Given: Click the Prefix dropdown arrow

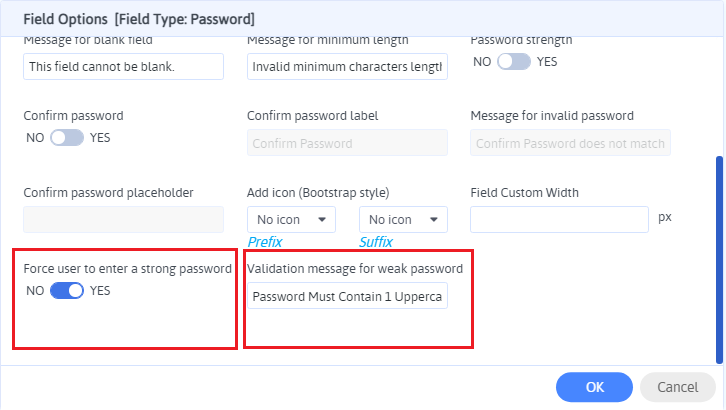Looking at the screenshot, I should pos(322,220).
